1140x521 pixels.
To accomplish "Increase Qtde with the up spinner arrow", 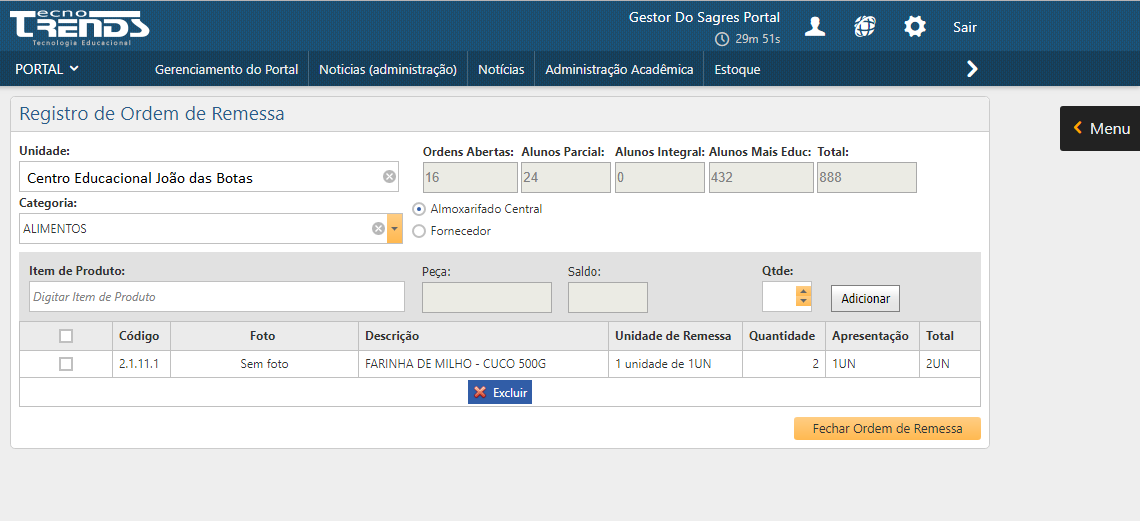I will click(x=803, y=292).
